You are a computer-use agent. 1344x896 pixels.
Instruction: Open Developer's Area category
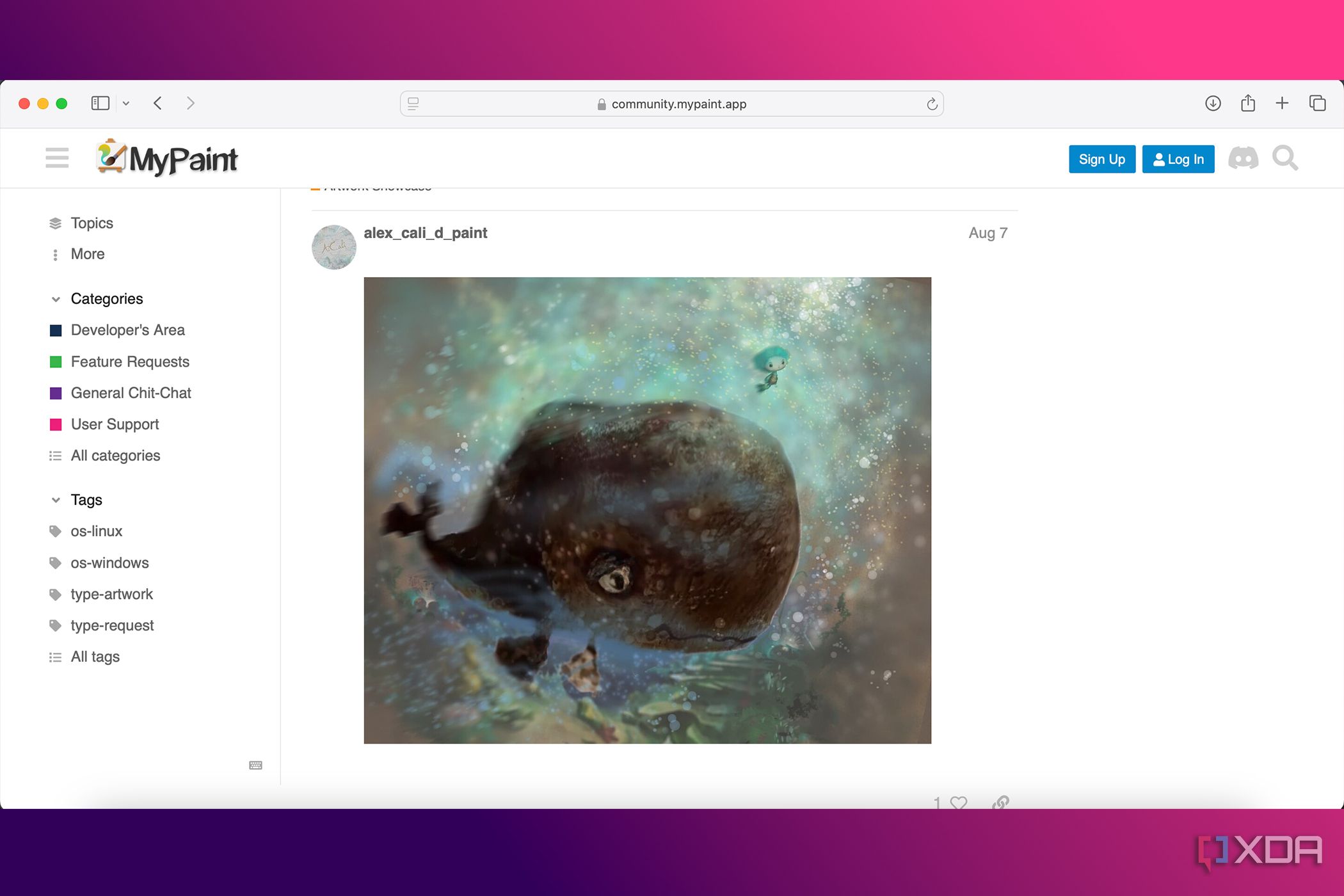(117, 330)
